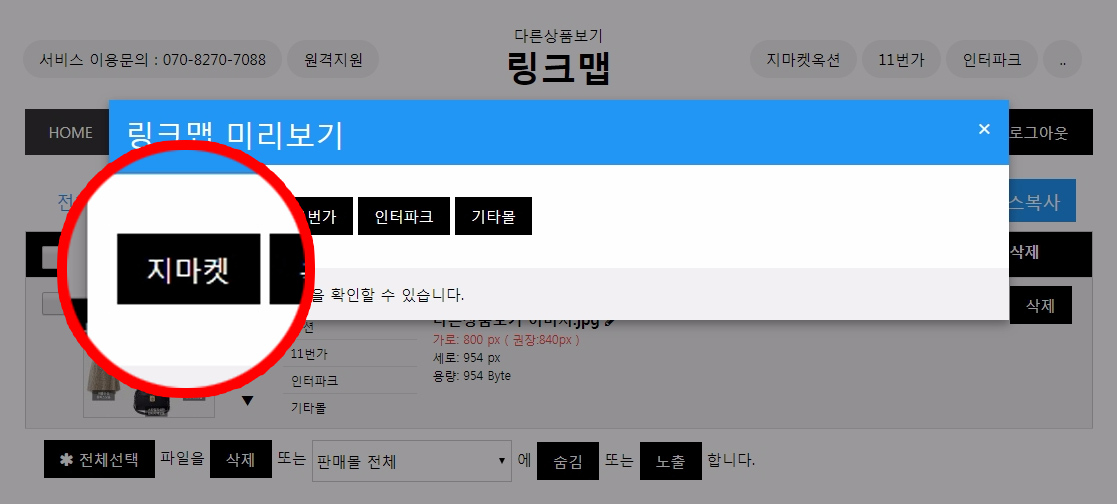Click 다른상품보기 text above the logo
Screen dimensions: 1117x504
point(558,35)
